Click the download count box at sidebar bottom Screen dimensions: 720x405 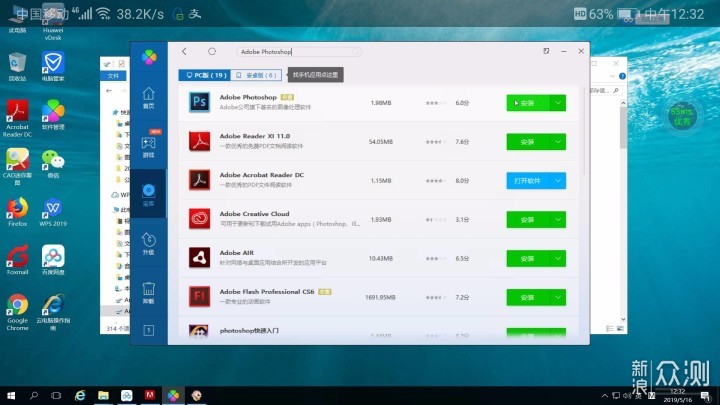(x=148, y=331)
